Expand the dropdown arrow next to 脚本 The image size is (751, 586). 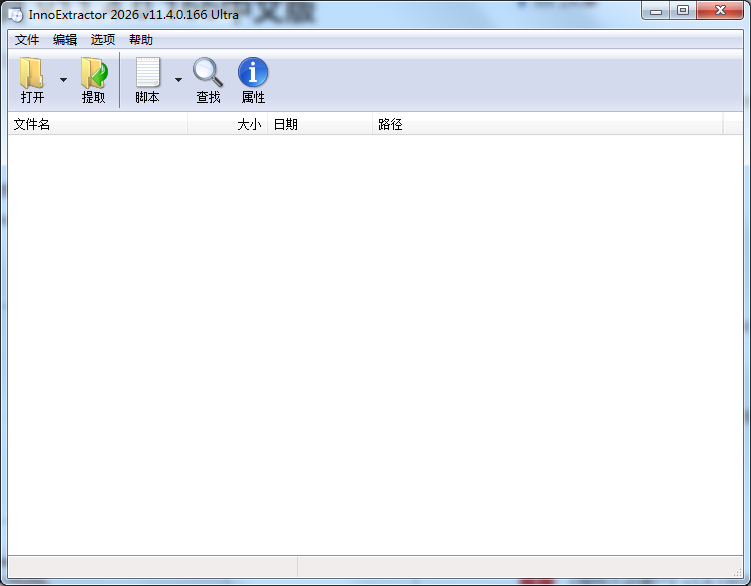click(x=178, y=80)
